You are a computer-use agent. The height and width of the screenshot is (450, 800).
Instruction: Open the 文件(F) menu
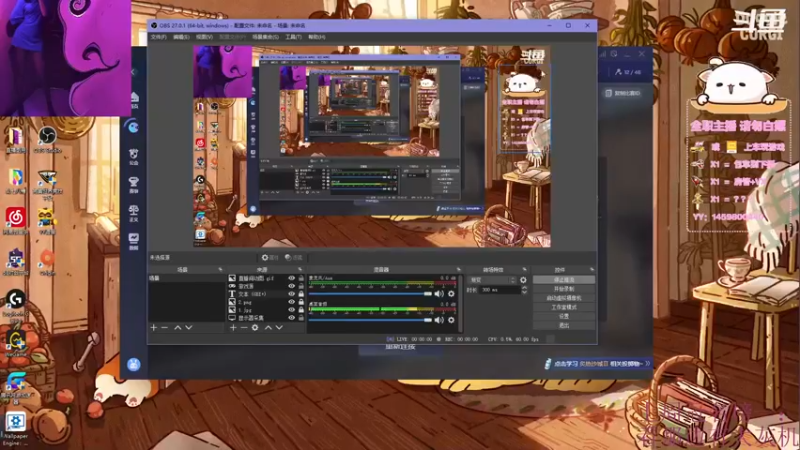tap(159, 37)
